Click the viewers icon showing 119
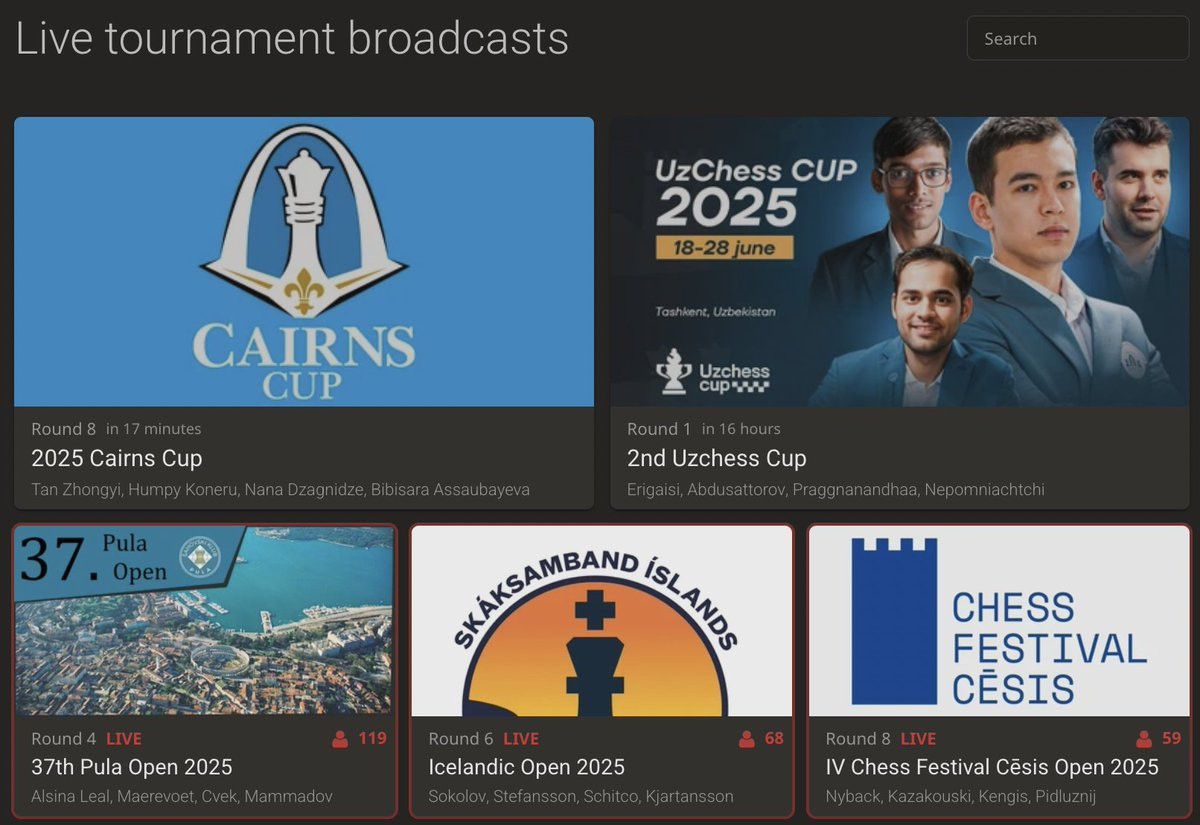The image size is (1200, 825). pos(340,739)
